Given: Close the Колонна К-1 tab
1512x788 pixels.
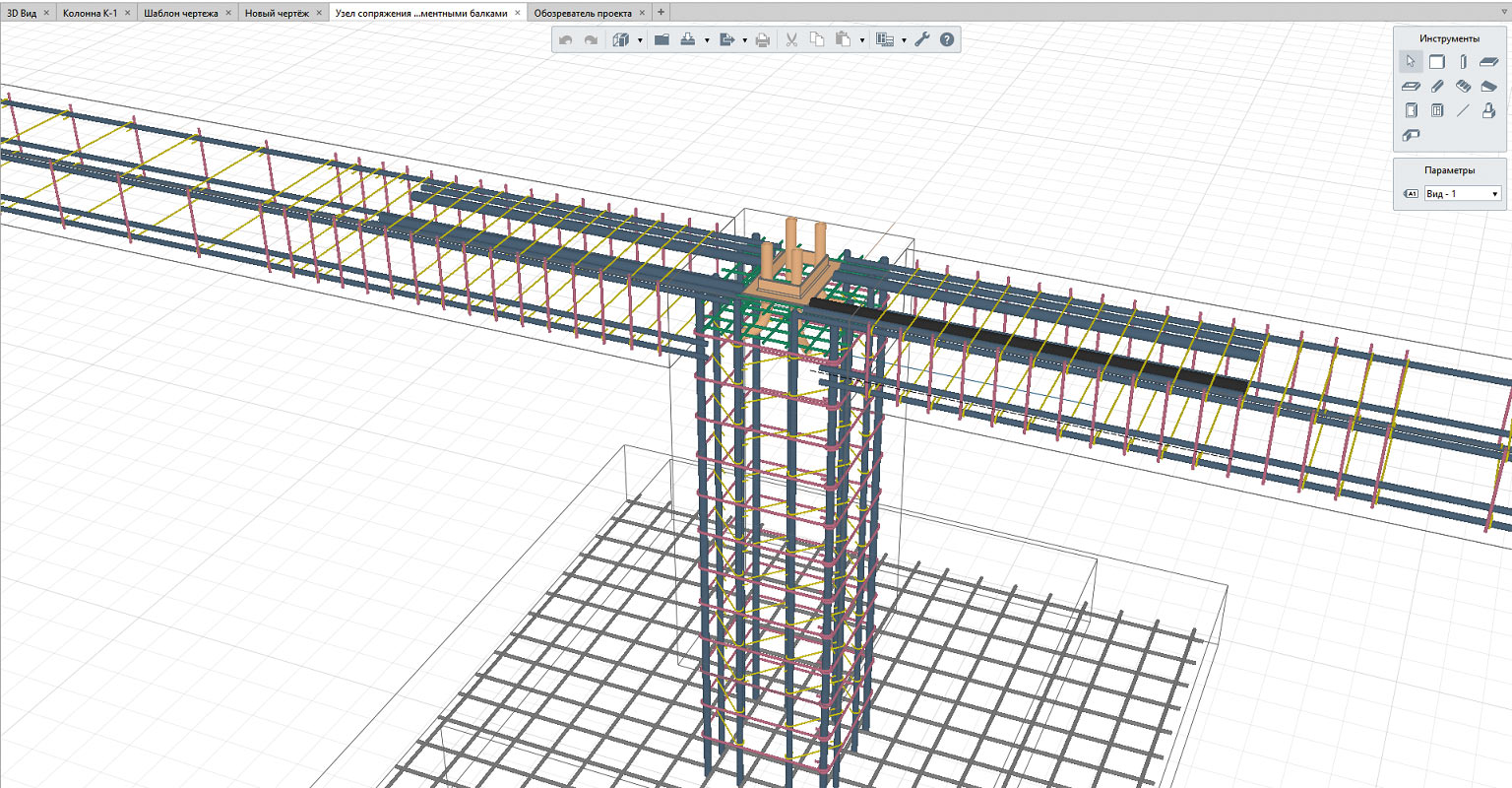Looking at the screenshot, I should 127,13.
